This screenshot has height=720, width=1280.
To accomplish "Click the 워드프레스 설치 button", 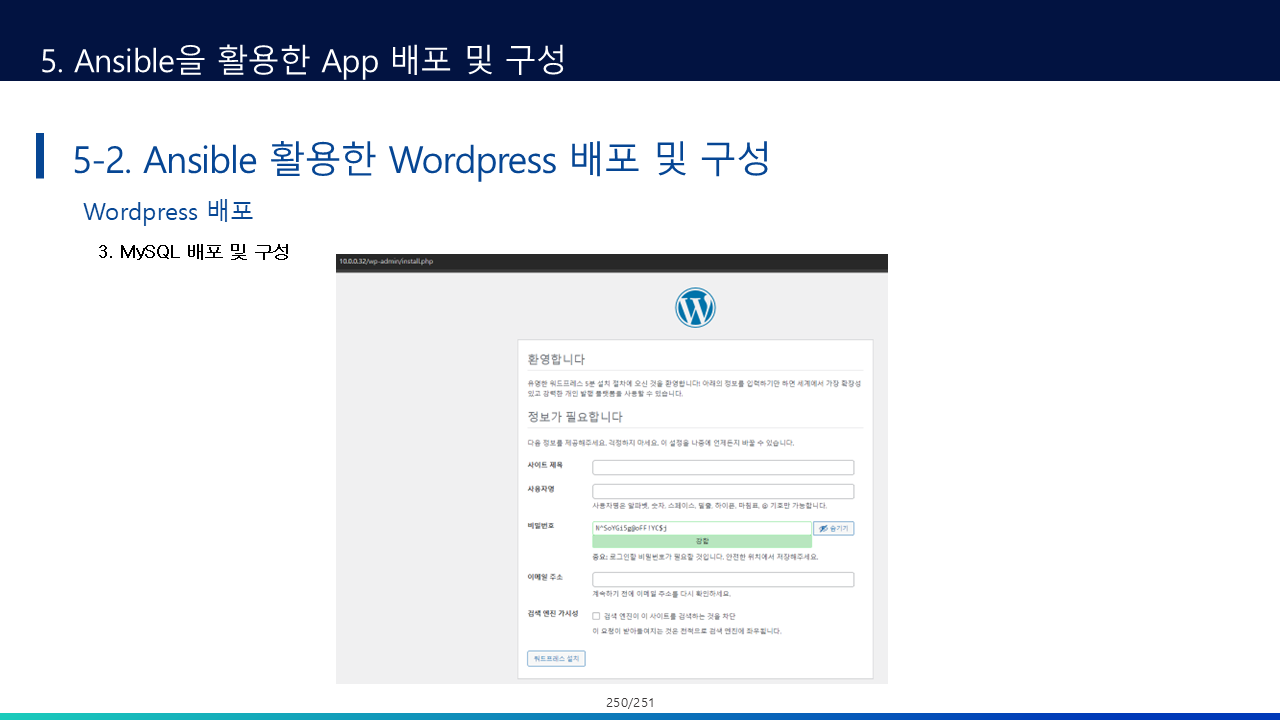I will point(556,659).
